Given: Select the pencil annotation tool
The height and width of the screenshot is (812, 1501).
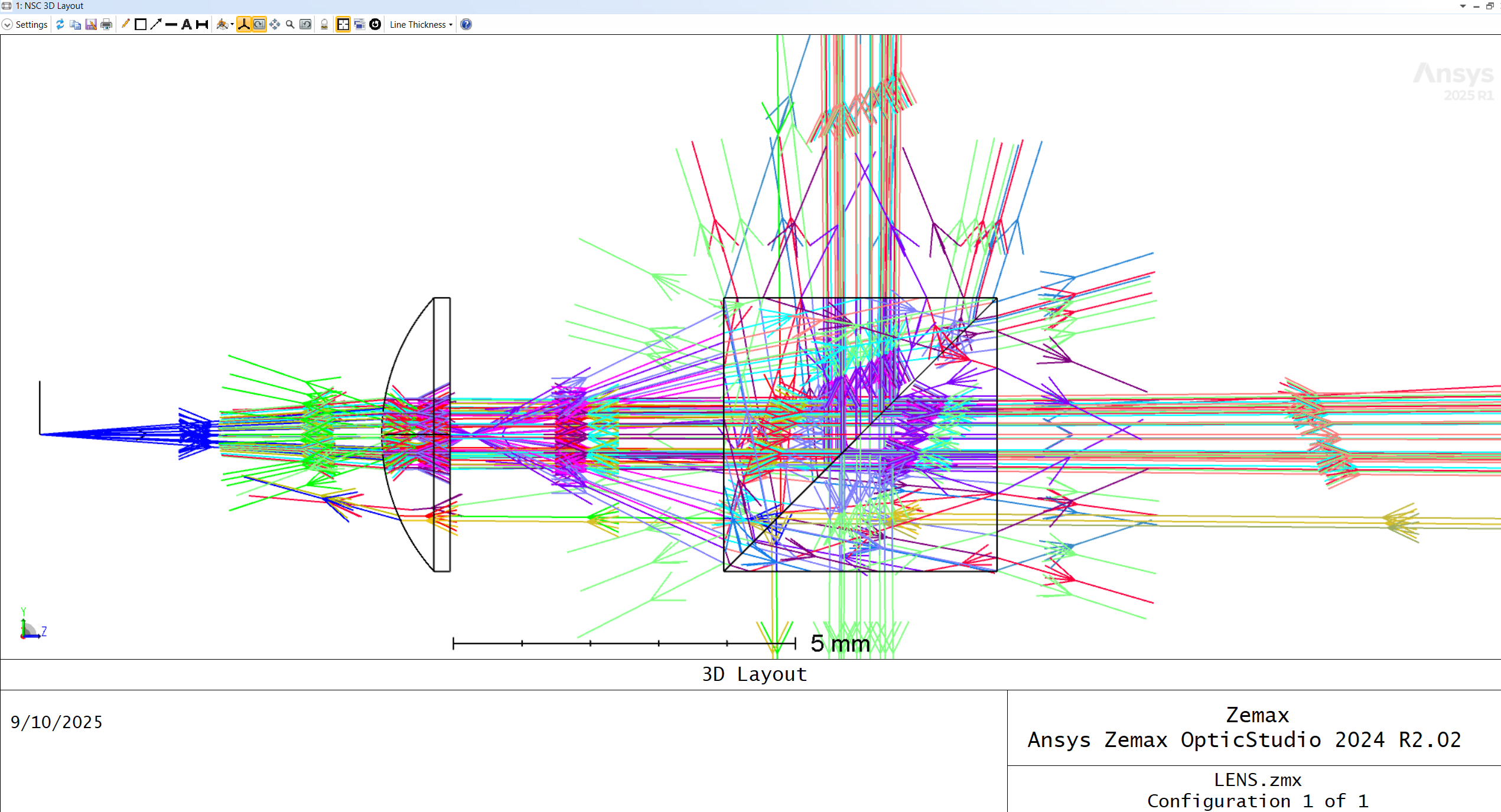Looking at the screenshot, I should [x=125, y=24].
